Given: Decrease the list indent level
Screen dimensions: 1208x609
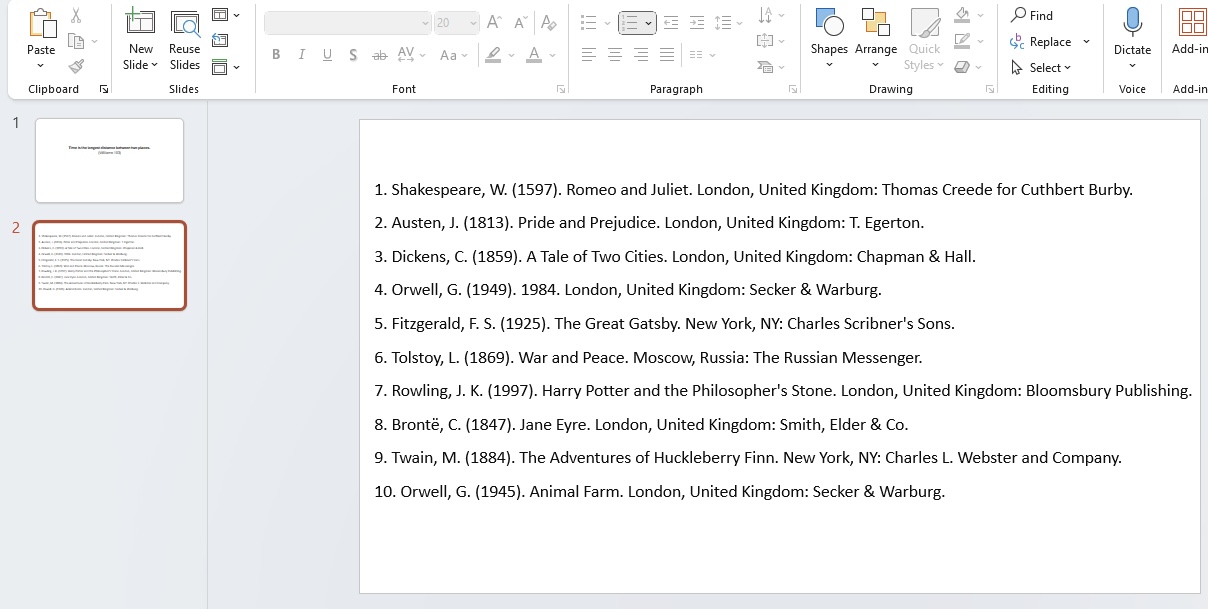Looking at the screenshot, I should point(671,22).
